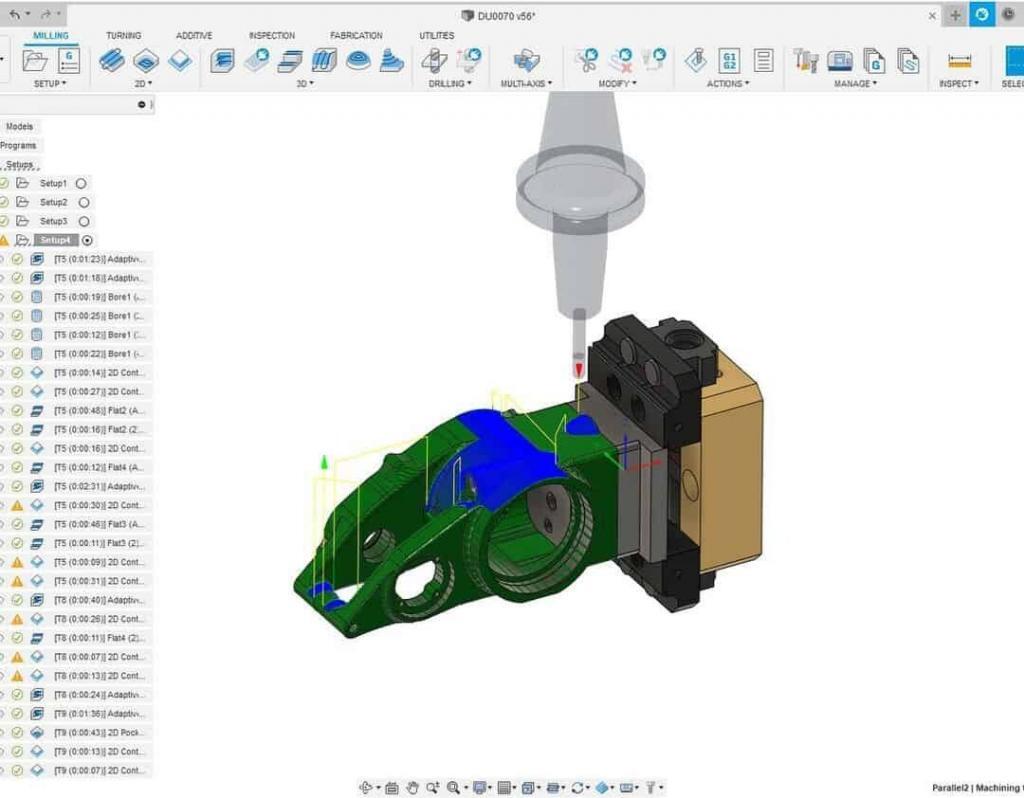
Task: Open the MULTI-AXIS dropdown menu
Action: pos(526,84)
